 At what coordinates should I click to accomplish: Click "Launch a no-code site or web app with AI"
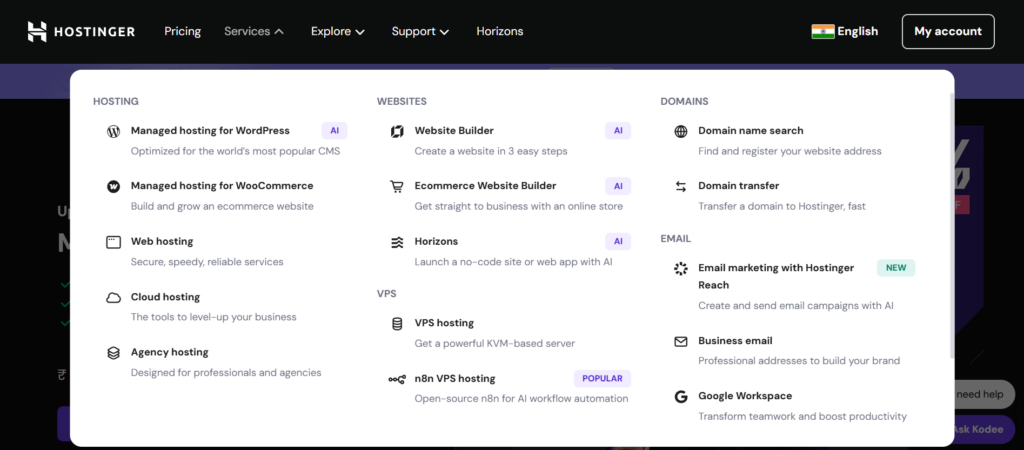click(513, 262)
